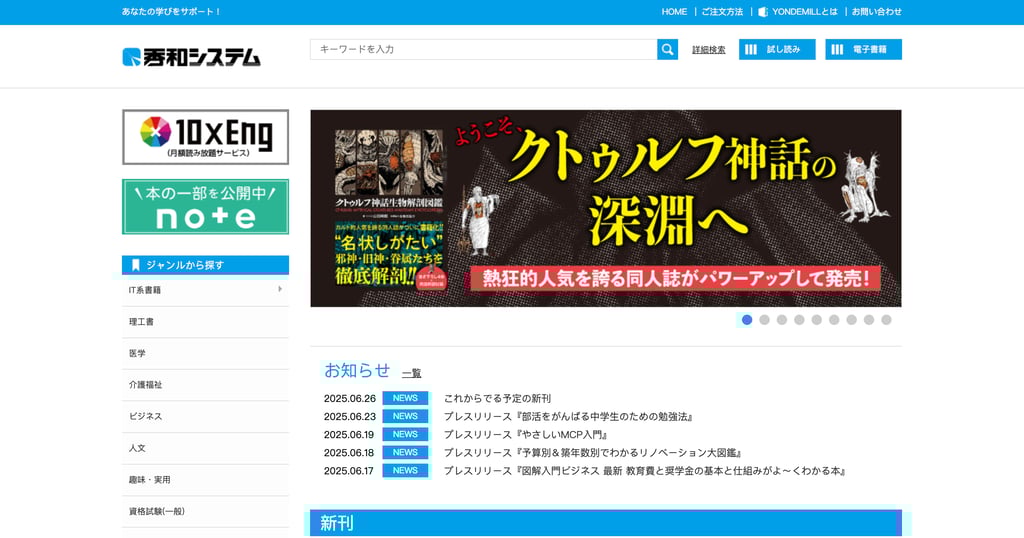Click the 新刊 section header
This screenshot has height=538, width=1024.
click(x=605, y=523)
